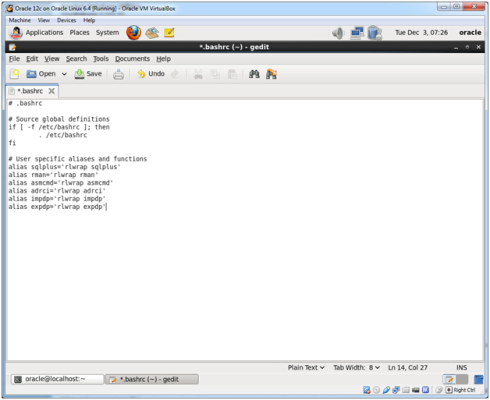
Task: Save the .bashrc file with Save button
Action: click(88, 74)
